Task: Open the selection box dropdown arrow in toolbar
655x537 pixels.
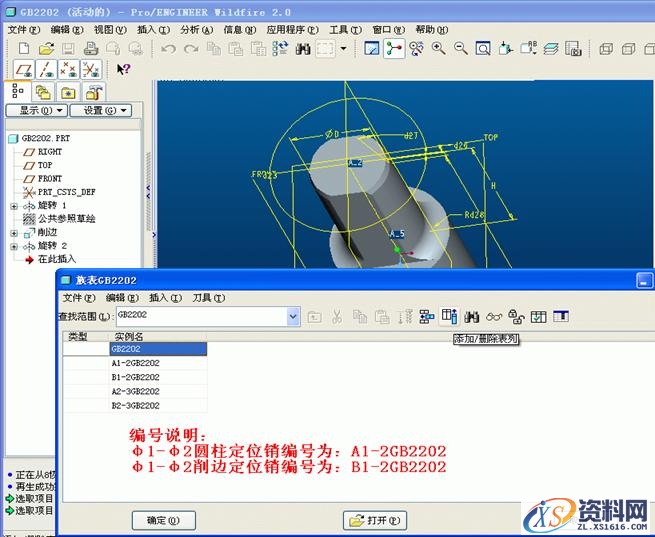Action: [343, 49]
